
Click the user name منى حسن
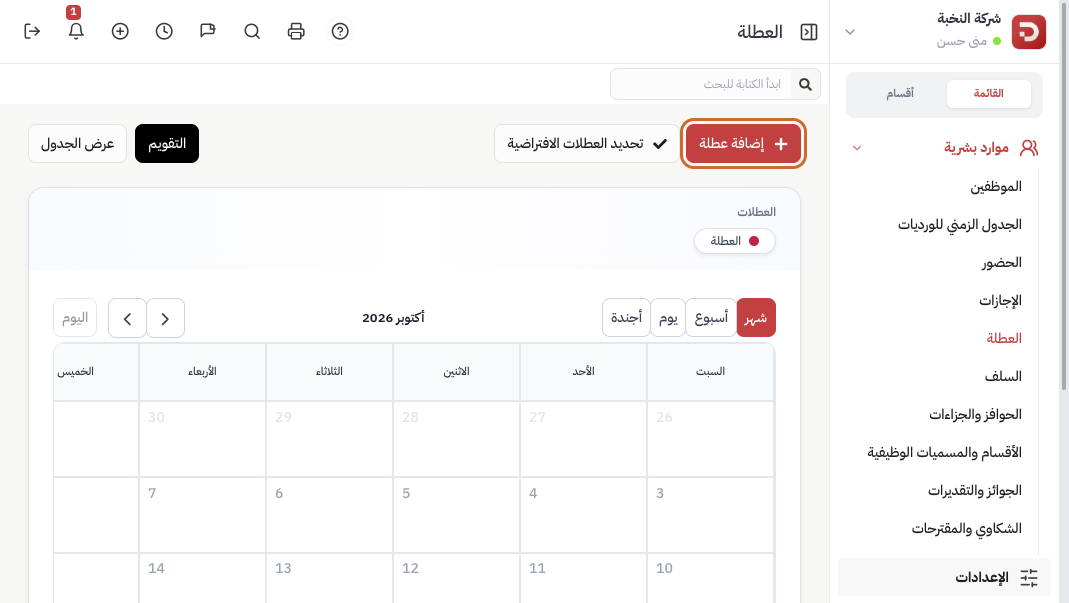pyautogui.click(x=961, y=42)
